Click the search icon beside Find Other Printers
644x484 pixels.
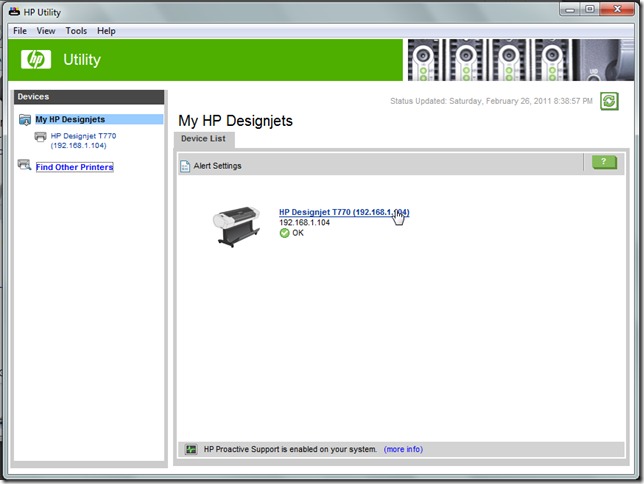pyautogui.click(x=25, y=167)
